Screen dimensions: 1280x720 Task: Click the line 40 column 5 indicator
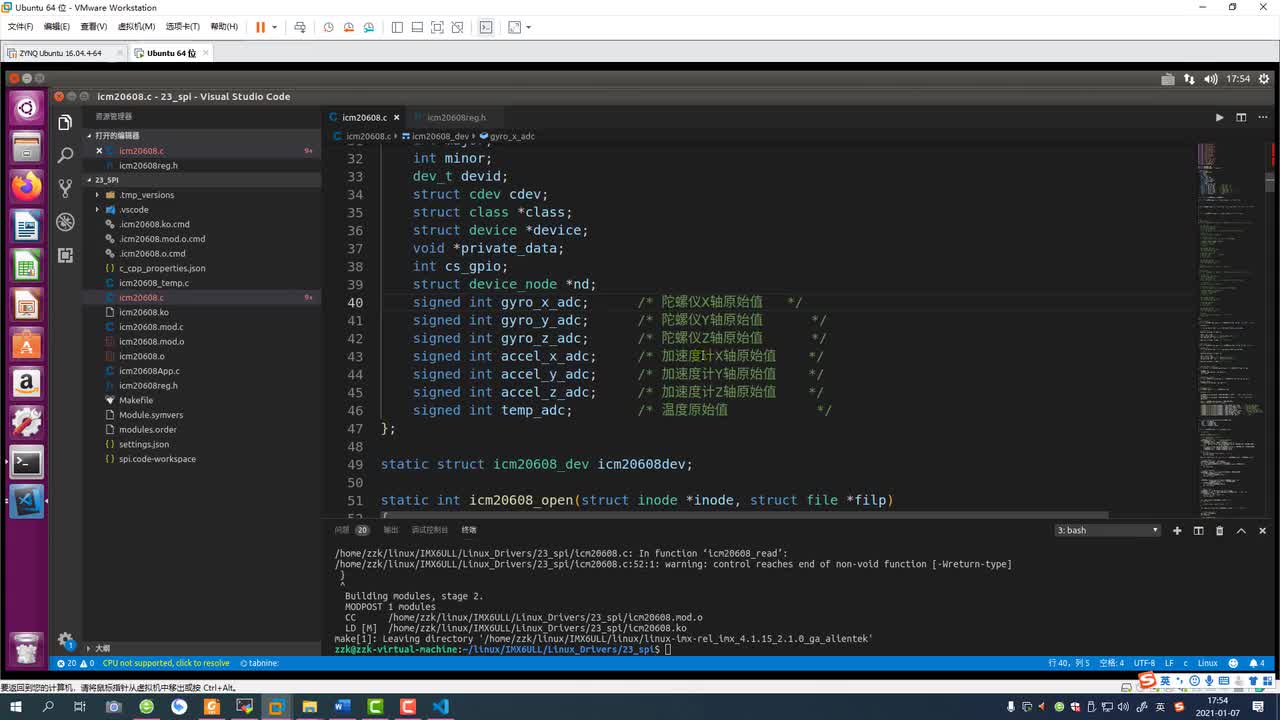tap(1069, 663)
